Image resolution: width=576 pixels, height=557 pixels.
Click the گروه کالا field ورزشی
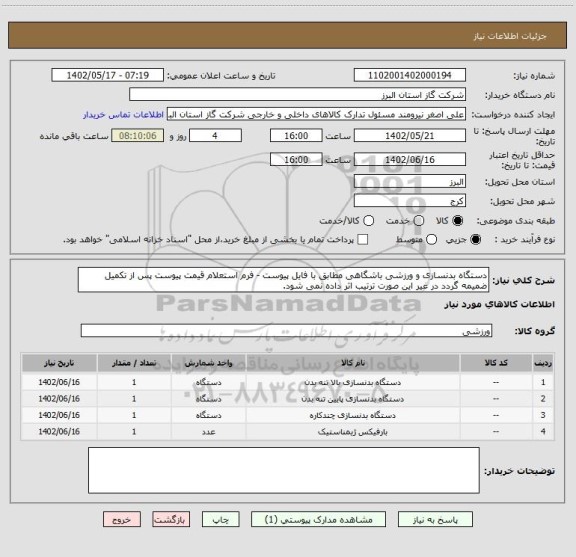[x=286, y=331]
